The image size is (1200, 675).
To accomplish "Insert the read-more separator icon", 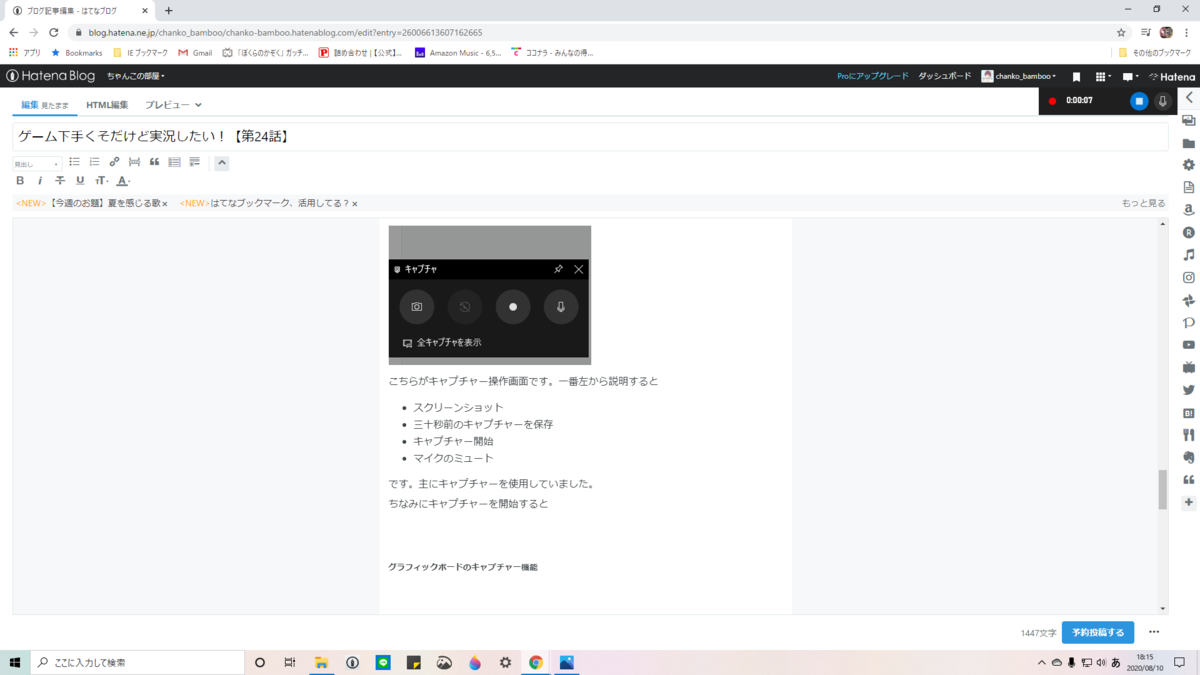I will coord(134,162).
